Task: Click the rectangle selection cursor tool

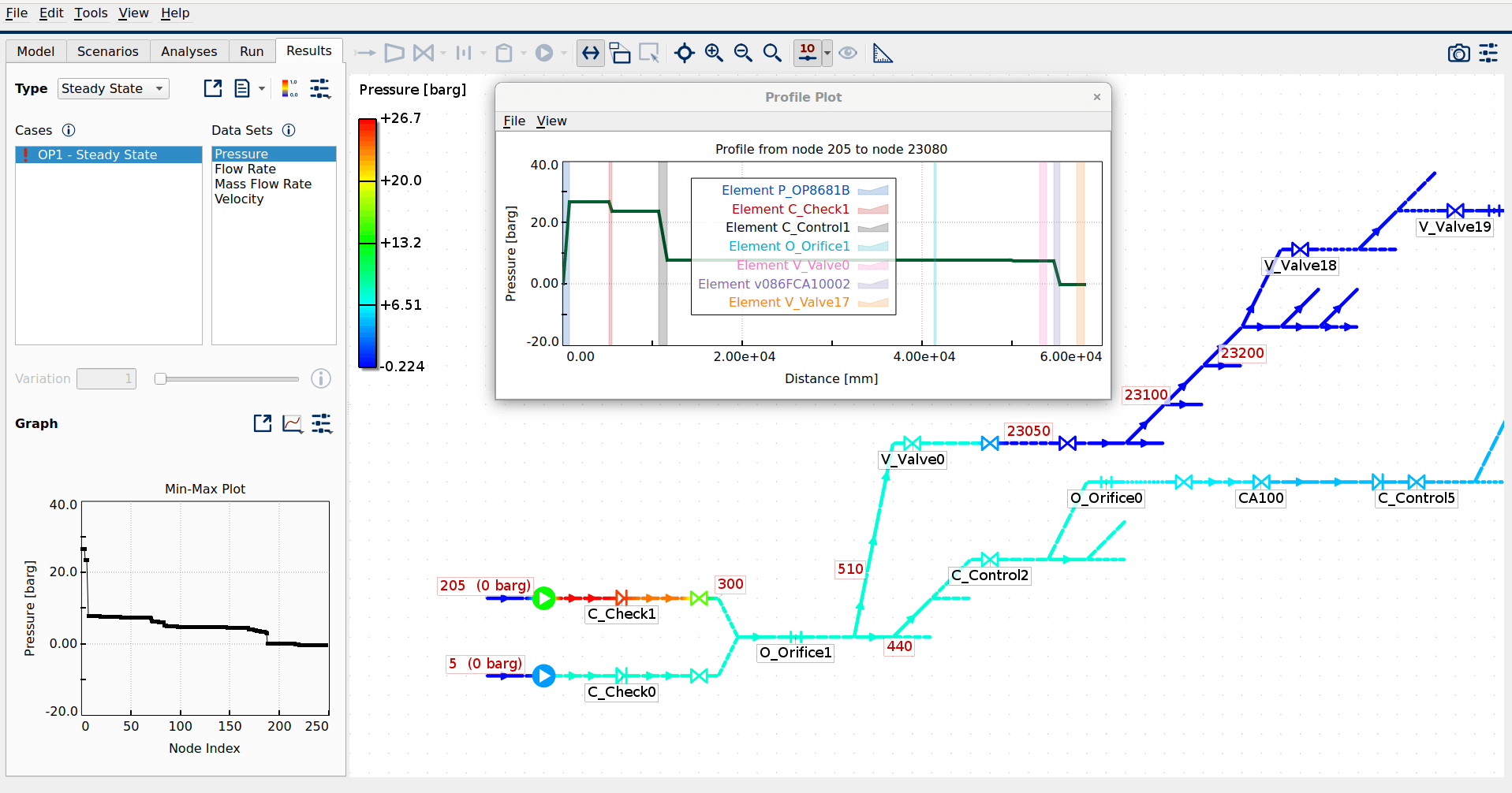Action: click(649, 53)
